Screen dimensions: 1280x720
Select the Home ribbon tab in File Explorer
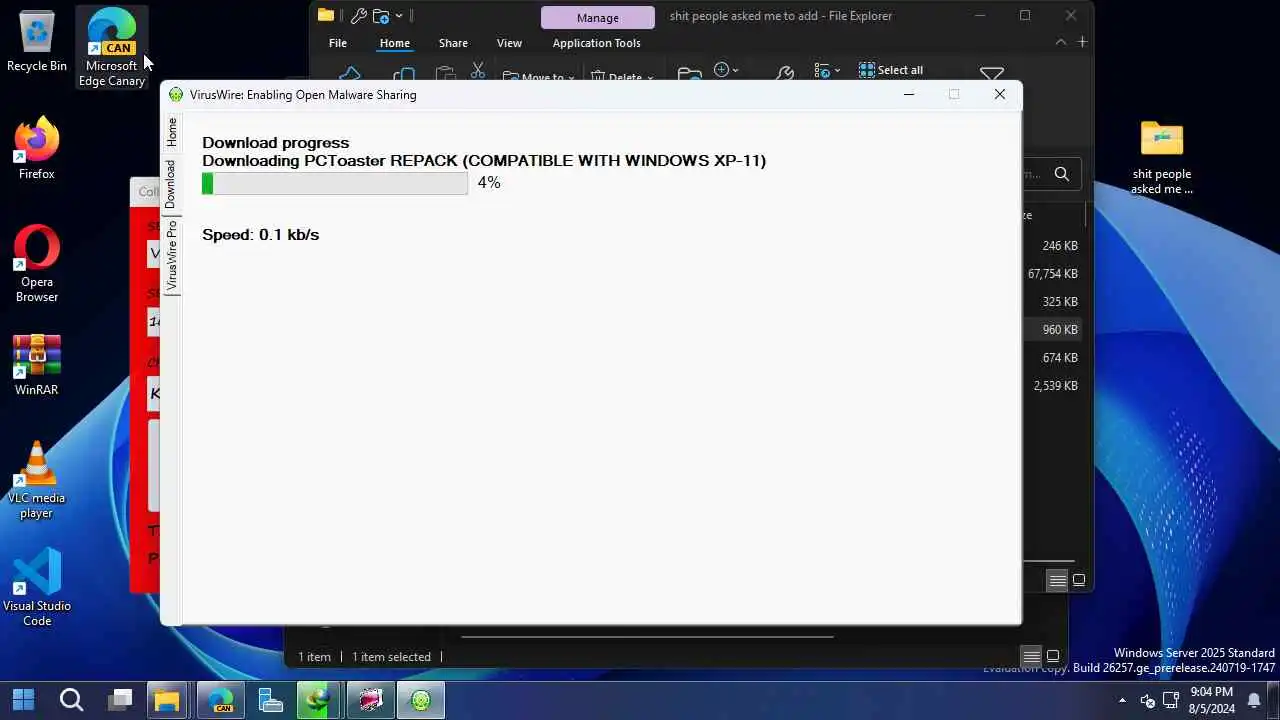[x=394, y=43]
